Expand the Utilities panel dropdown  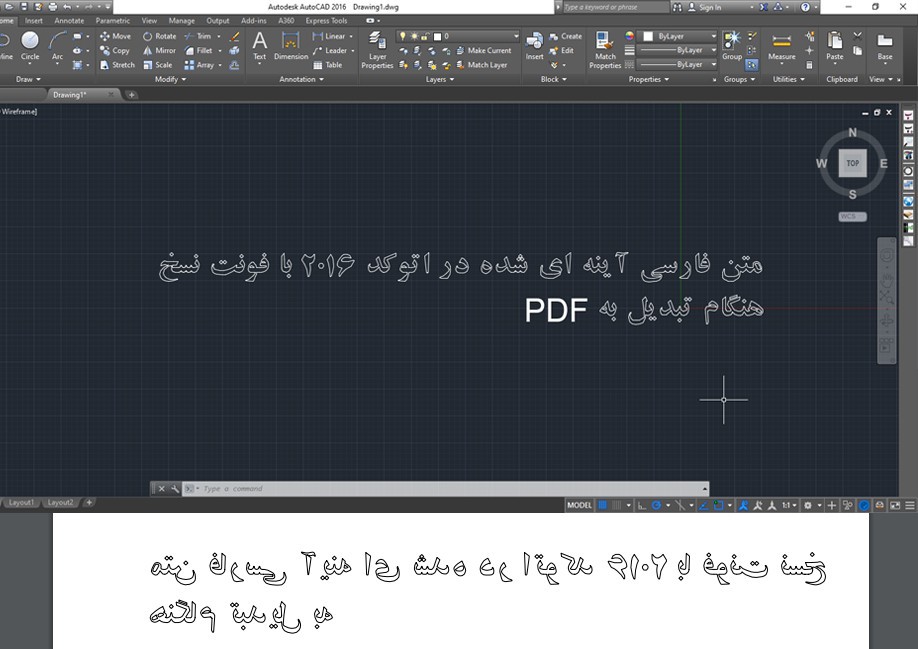(x=789, y=79)
